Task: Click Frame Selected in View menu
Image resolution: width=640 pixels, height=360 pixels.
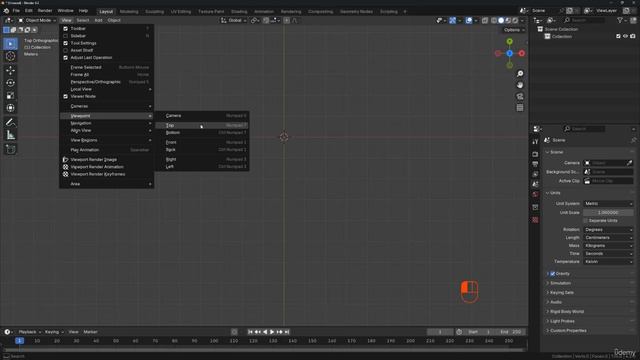Action: pyautogui.click(x=107, y=67)
